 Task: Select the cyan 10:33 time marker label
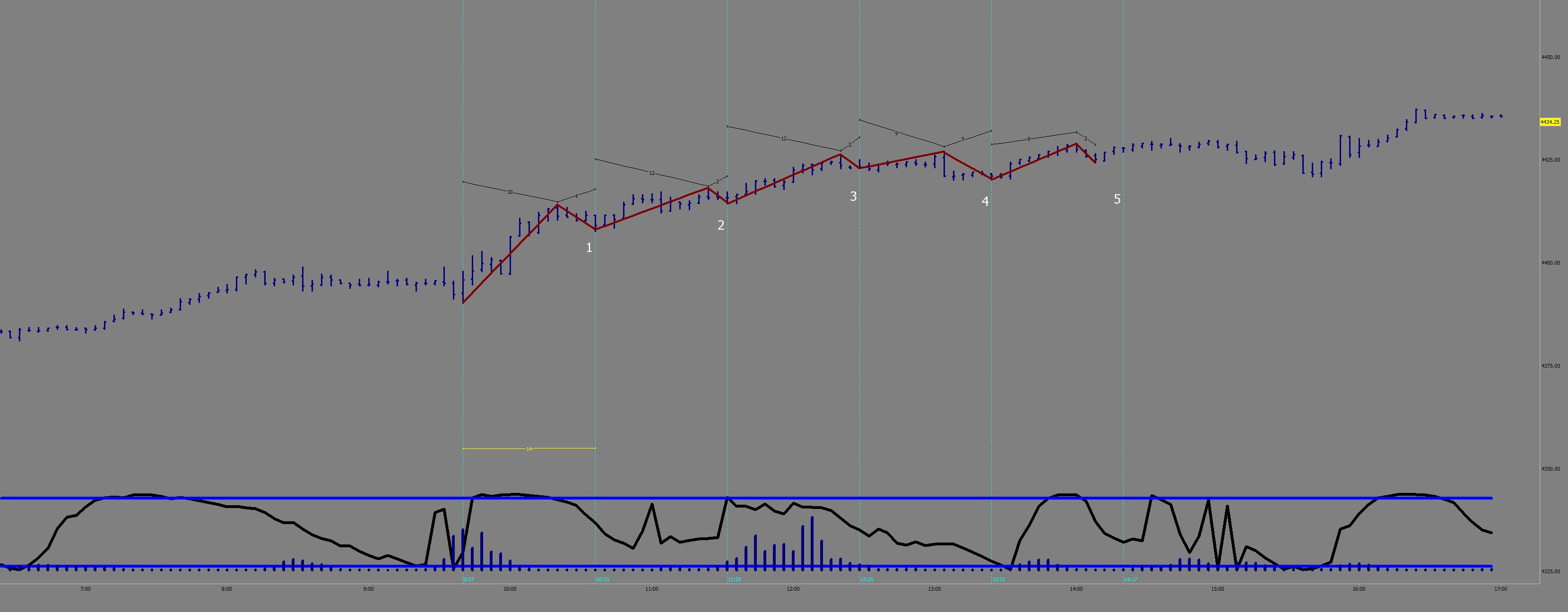click(x=603, y=580)
